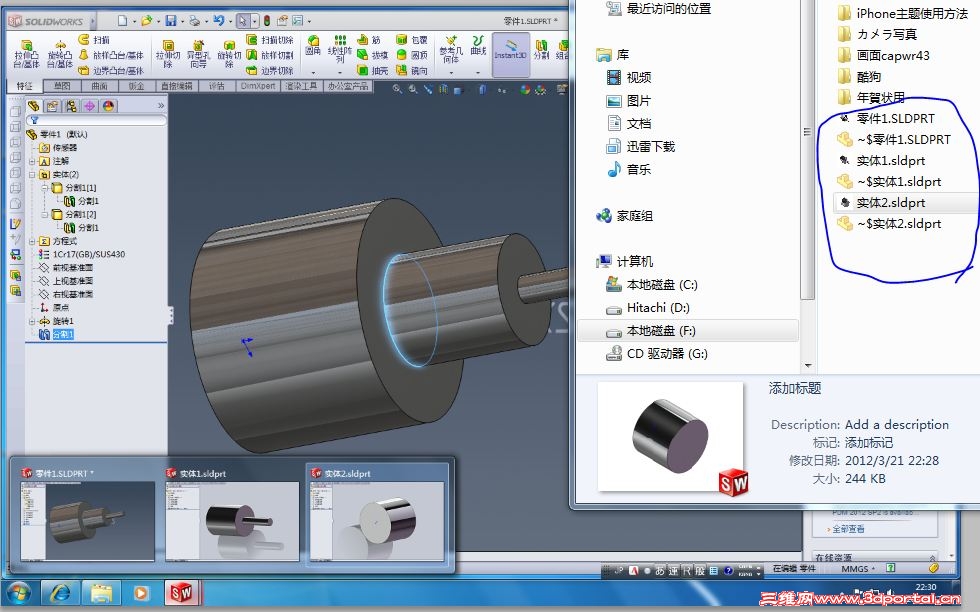Screen dimensions: 980x612
Task: Collapse the 分割1[2] body node
Action: [x=45, y=214]
